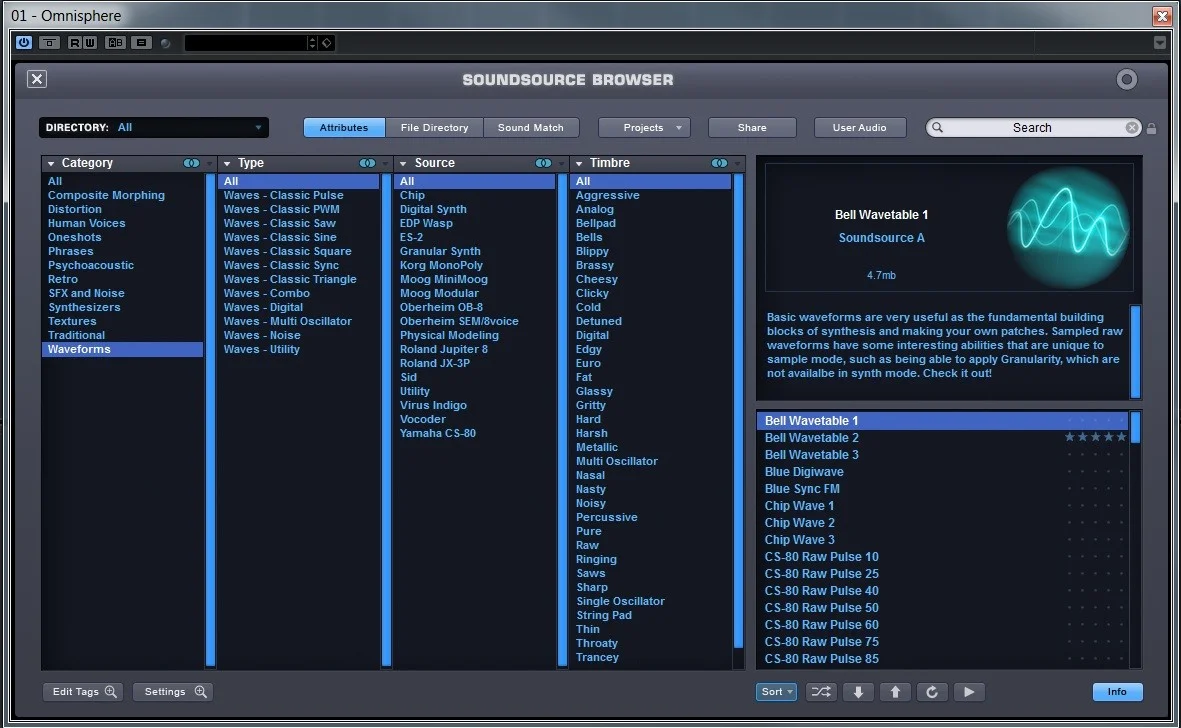Set the star rating for Bell Wavetable 2

point(1095,438)
